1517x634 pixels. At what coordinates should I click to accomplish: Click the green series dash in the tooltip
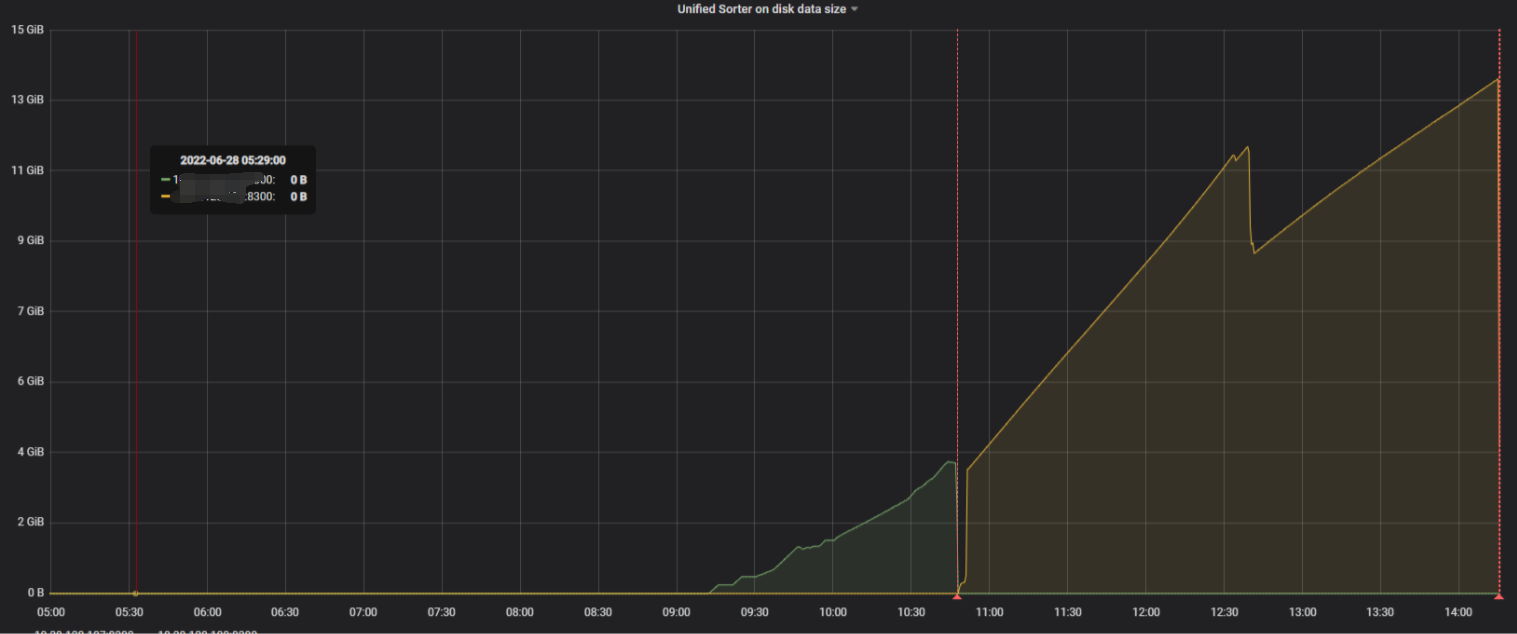(x=166, y=180)
